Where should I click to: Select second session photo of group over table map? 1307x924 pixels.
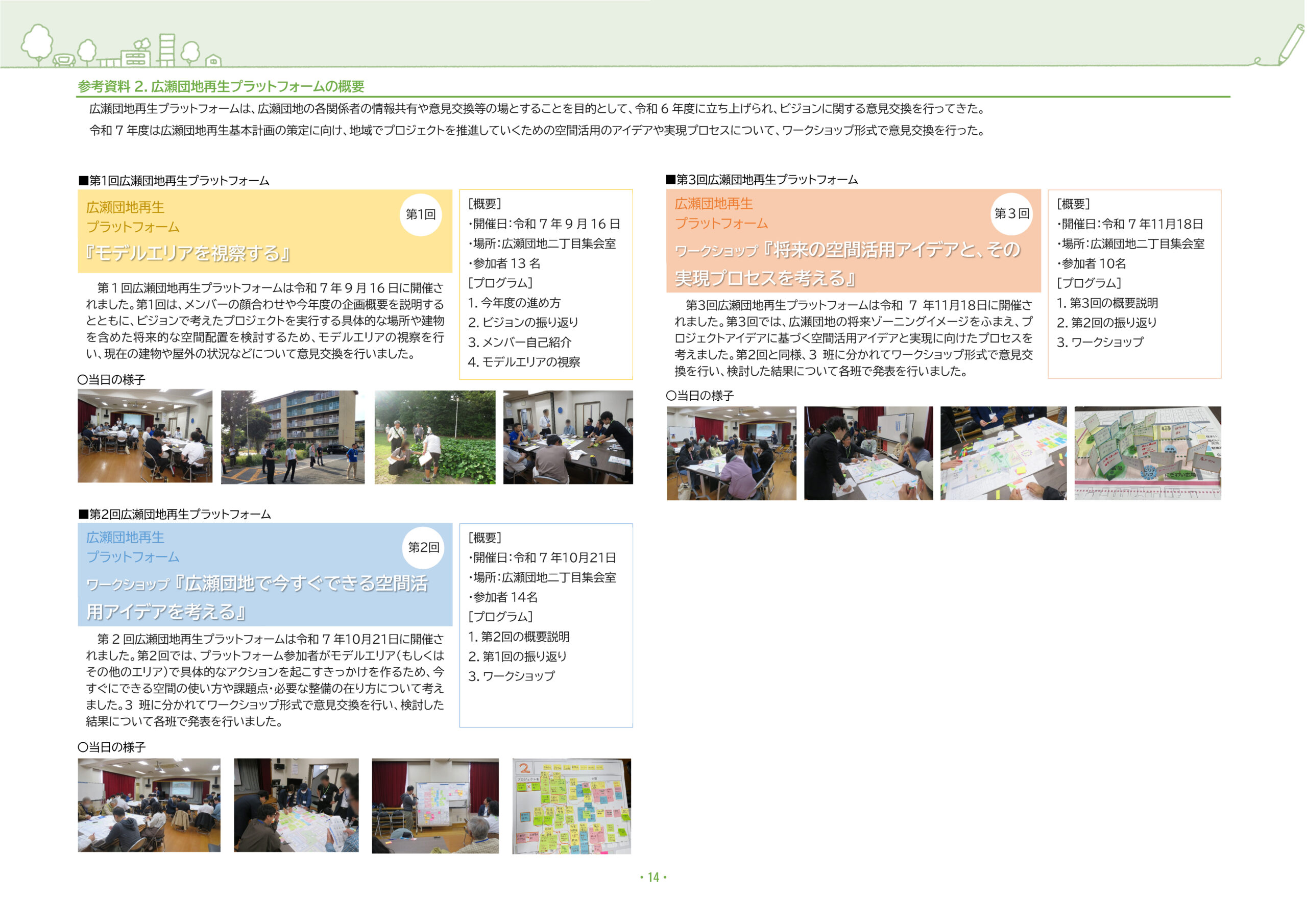click(297, 805)
